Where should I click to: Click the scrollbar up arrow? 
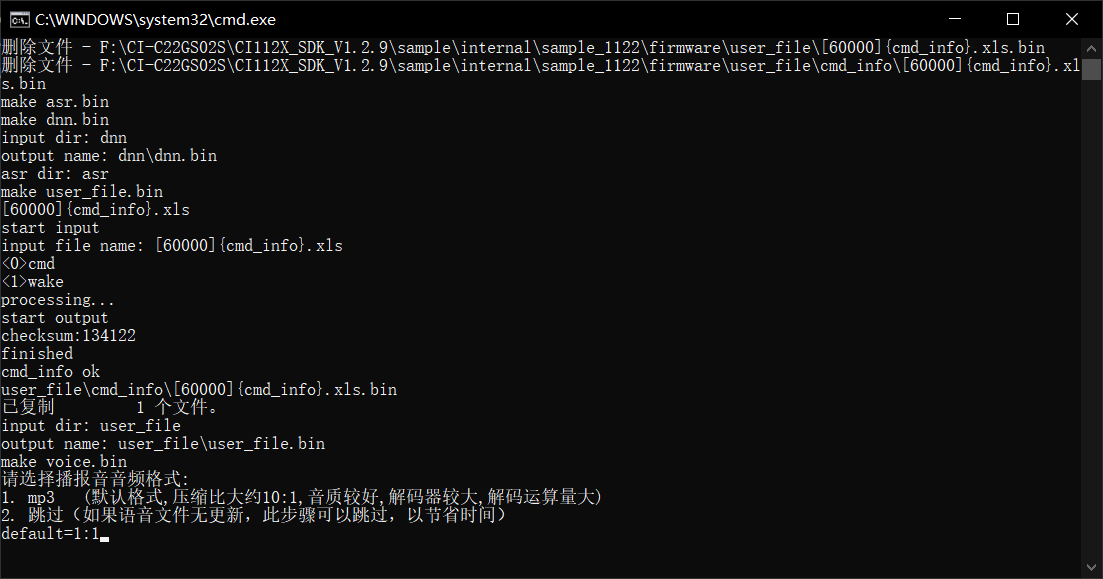pyautogui.click(x=1093, y=47)
